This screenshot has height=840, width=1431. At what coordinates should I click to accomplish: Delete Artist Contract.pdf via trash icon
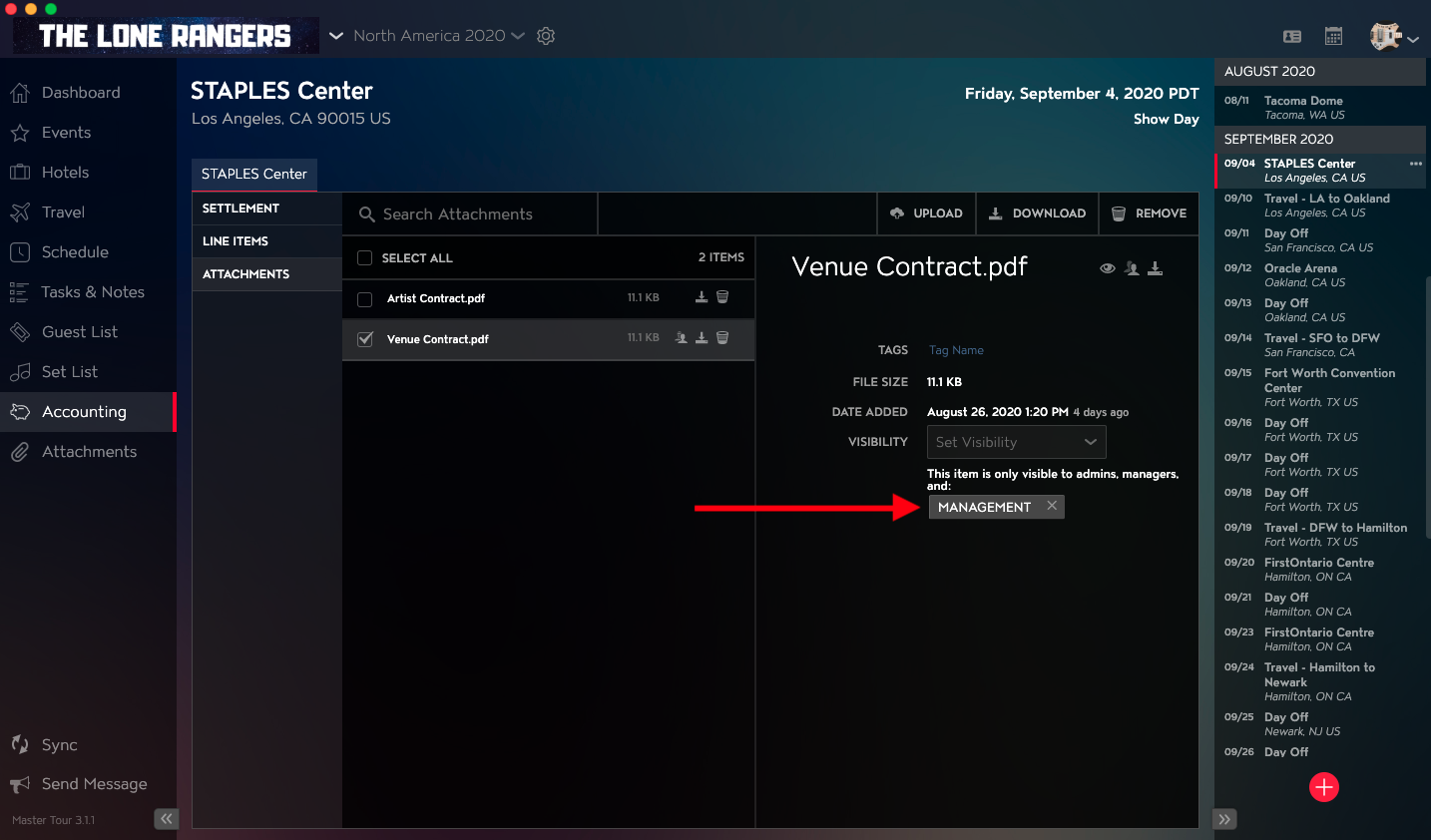click(x=722, y=297)
